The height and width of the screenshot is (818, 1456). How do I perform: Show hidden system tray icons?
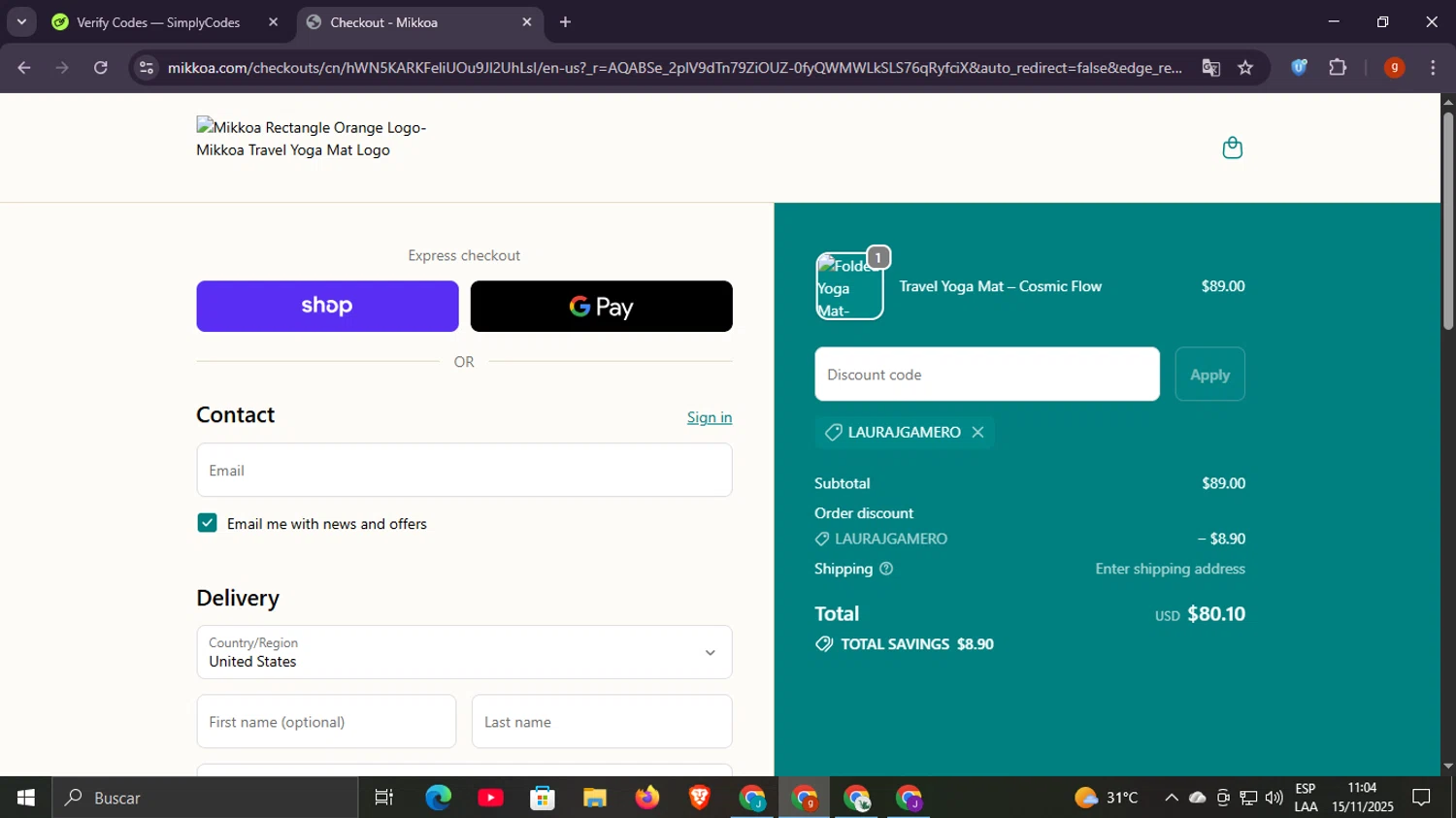click(x=1172, y=798)
